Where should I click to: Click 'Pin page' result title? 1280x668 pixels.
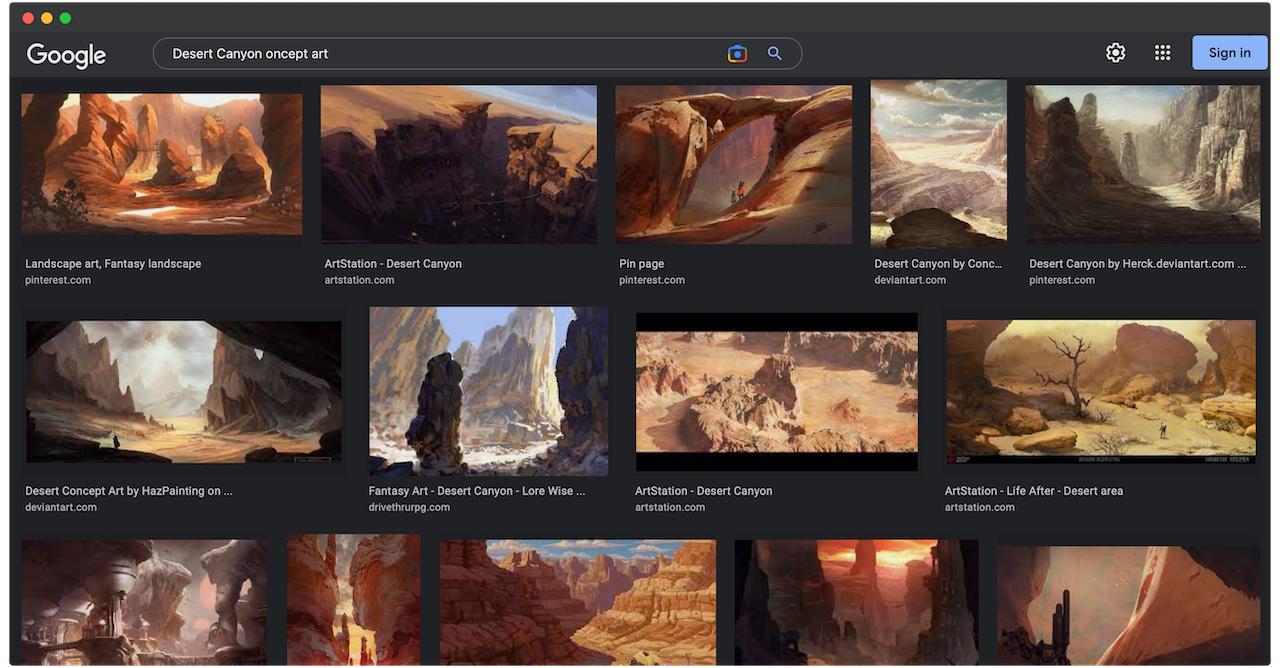pyautogui.click(x=642, y=264)
